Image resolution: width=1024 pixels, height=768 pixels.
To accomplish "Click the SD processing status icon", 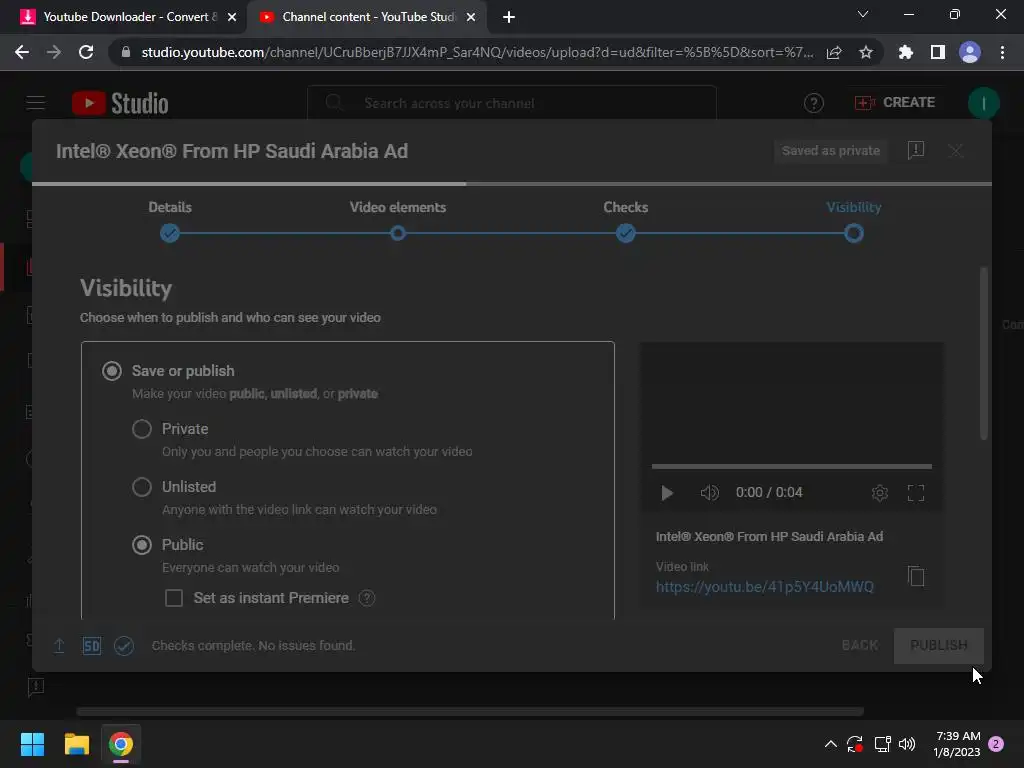I will click(92, 646).
